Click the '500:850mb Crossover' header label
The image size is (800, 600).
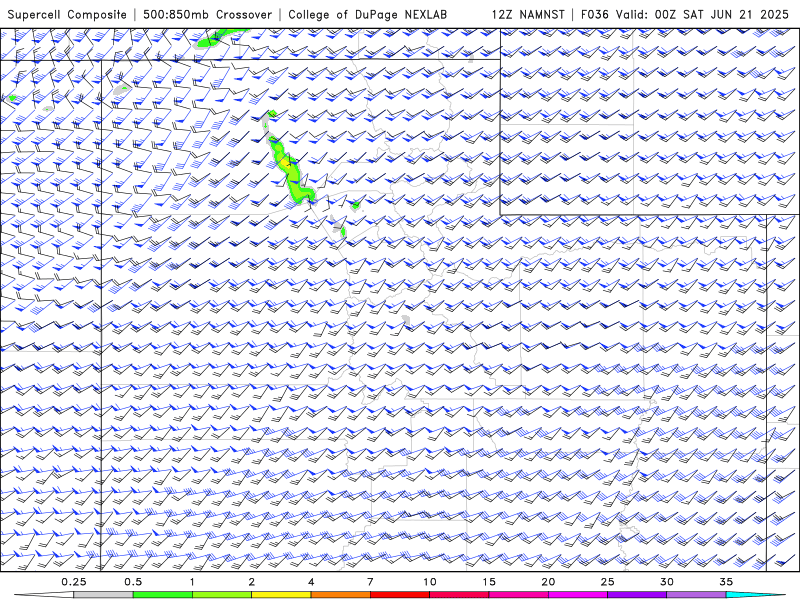click(x=208, y=15)
